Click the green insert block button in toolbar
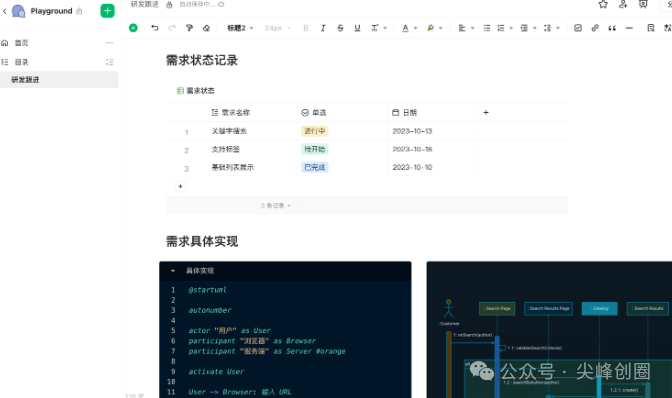The image size is (672, 398). tap(133, 28)
